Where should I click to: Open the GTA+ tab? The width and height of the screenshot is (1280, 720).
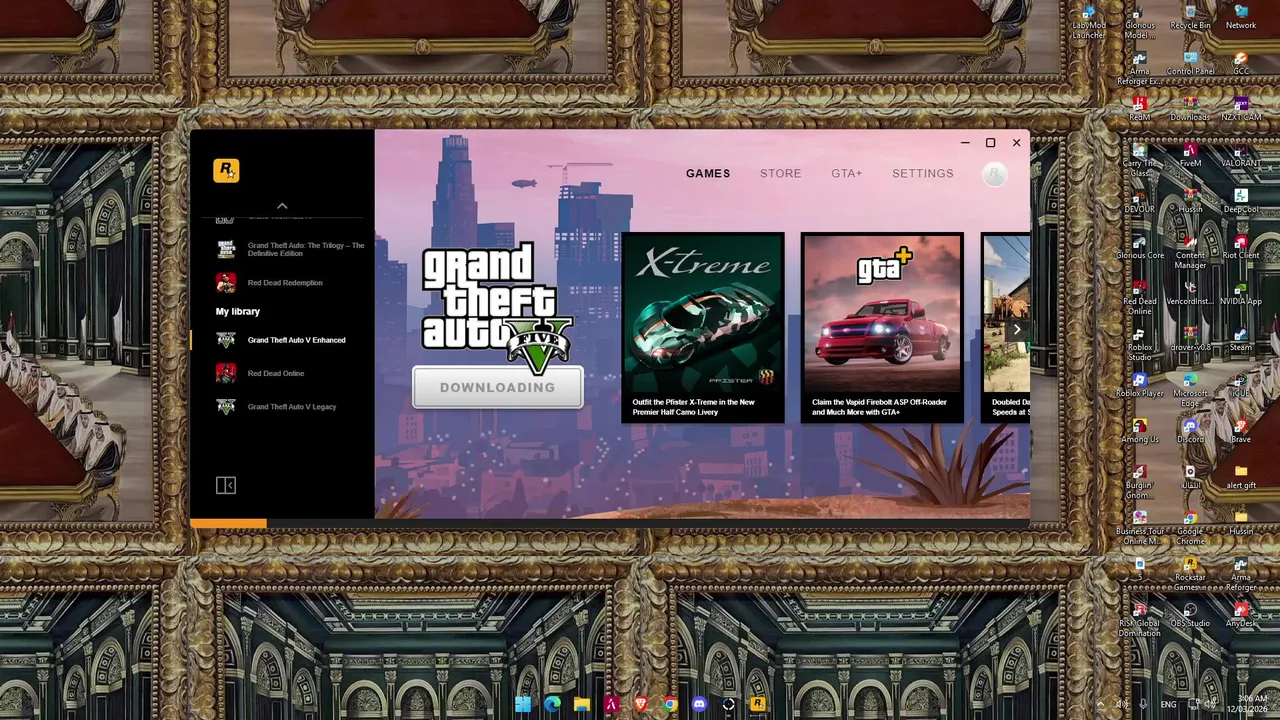846,173
